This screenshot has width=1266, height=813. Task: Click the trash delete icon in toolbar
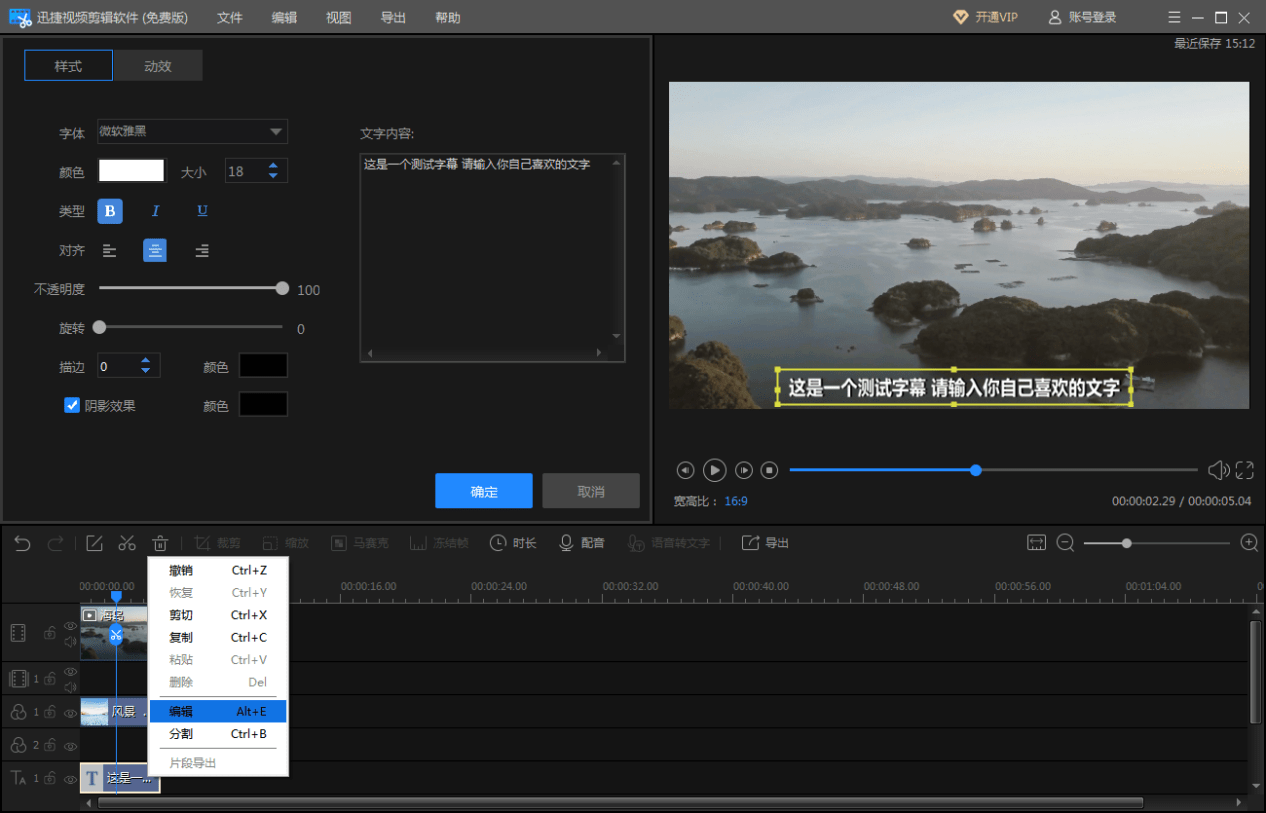click(x=160, y=543)
